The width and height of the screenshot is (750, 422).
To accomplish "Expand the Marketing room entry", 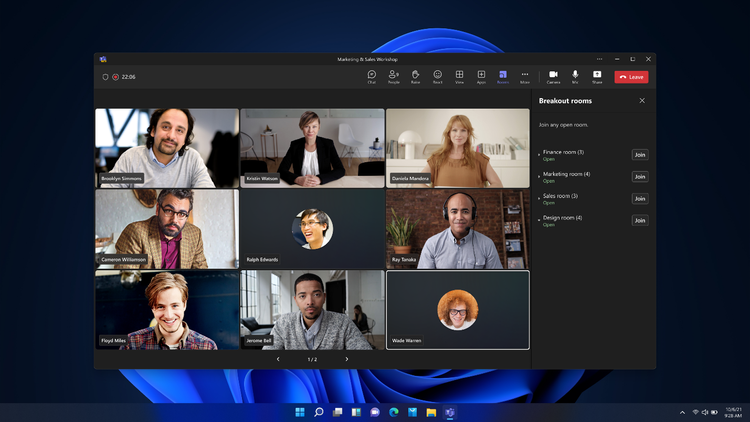I will coord(539,177).
